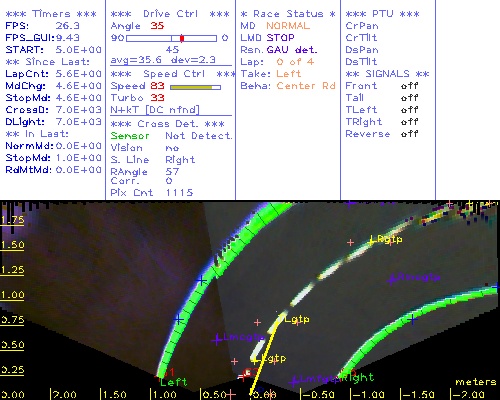Click the Take Left value
The width and height of the screenshot is (500, 400).
pyautogui.click(x=289, y=74)
